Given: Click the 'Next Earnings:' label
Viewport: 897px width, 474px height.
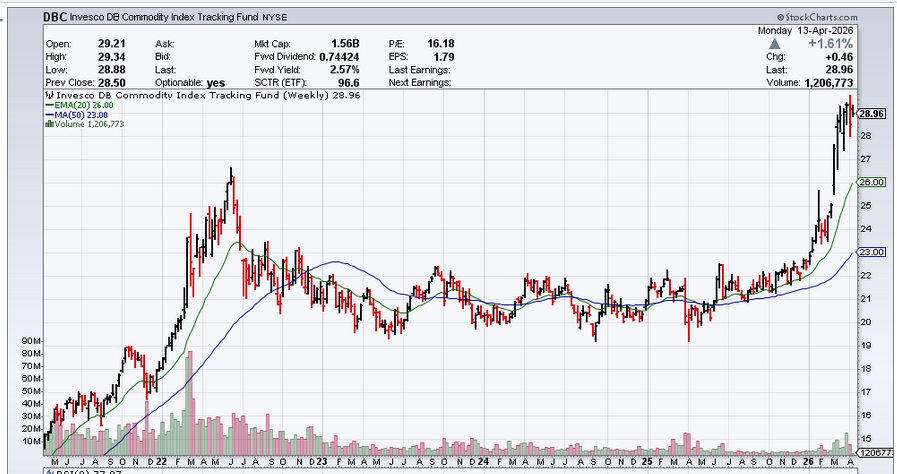Looking at the screenshot, I should pyautogui.click(x=420, y=83).
